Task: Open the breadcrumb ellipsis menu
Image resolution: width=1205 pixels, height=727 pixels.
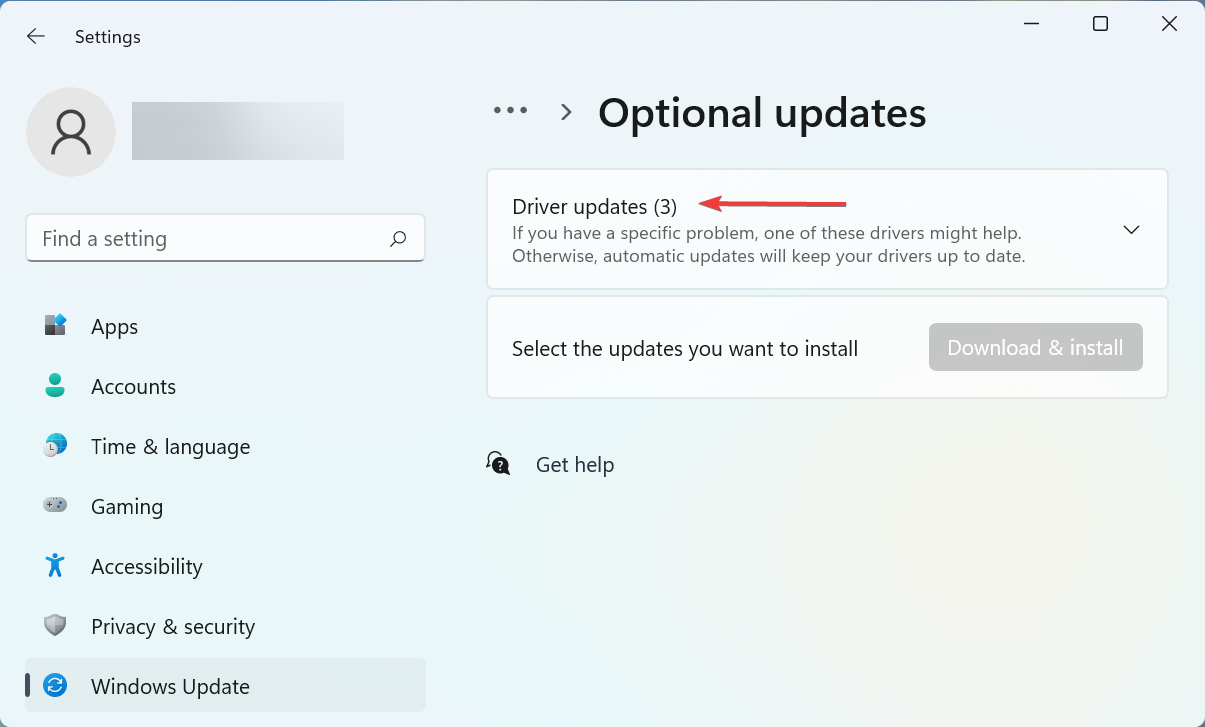Action: [x=511, y=110]
